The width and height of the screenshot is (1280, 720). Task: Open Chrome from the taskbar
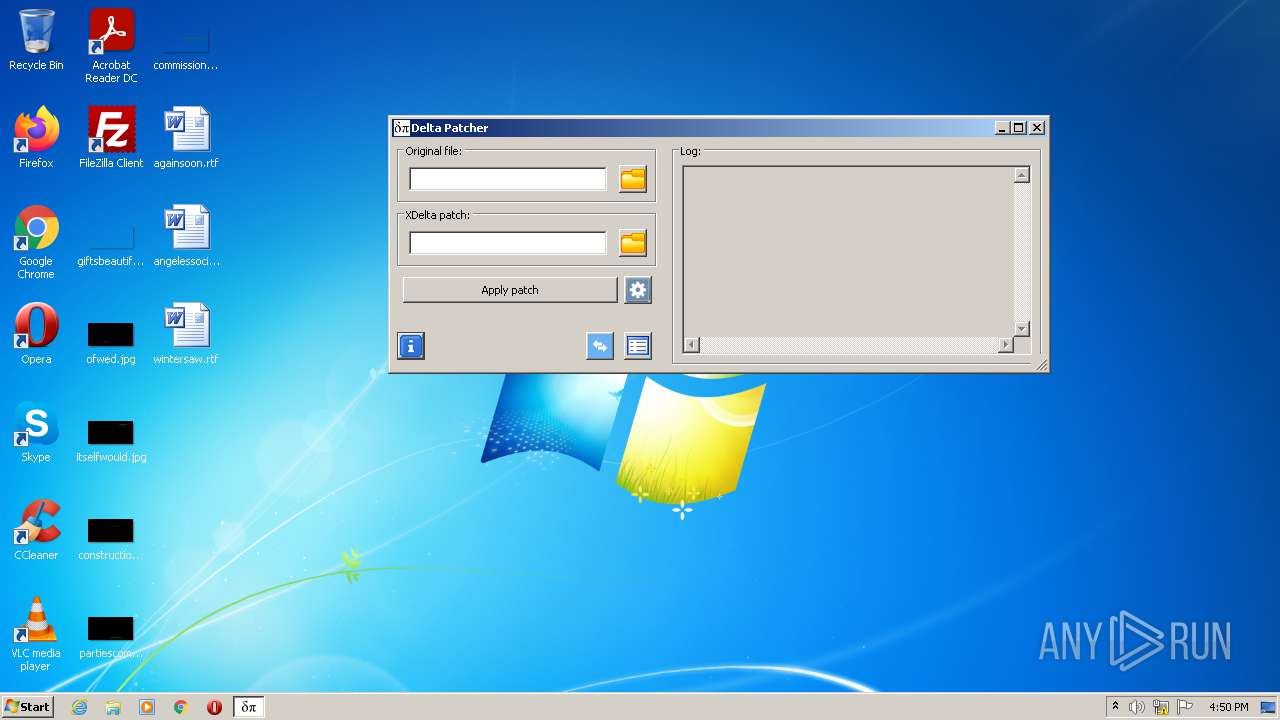pos(181,707)
